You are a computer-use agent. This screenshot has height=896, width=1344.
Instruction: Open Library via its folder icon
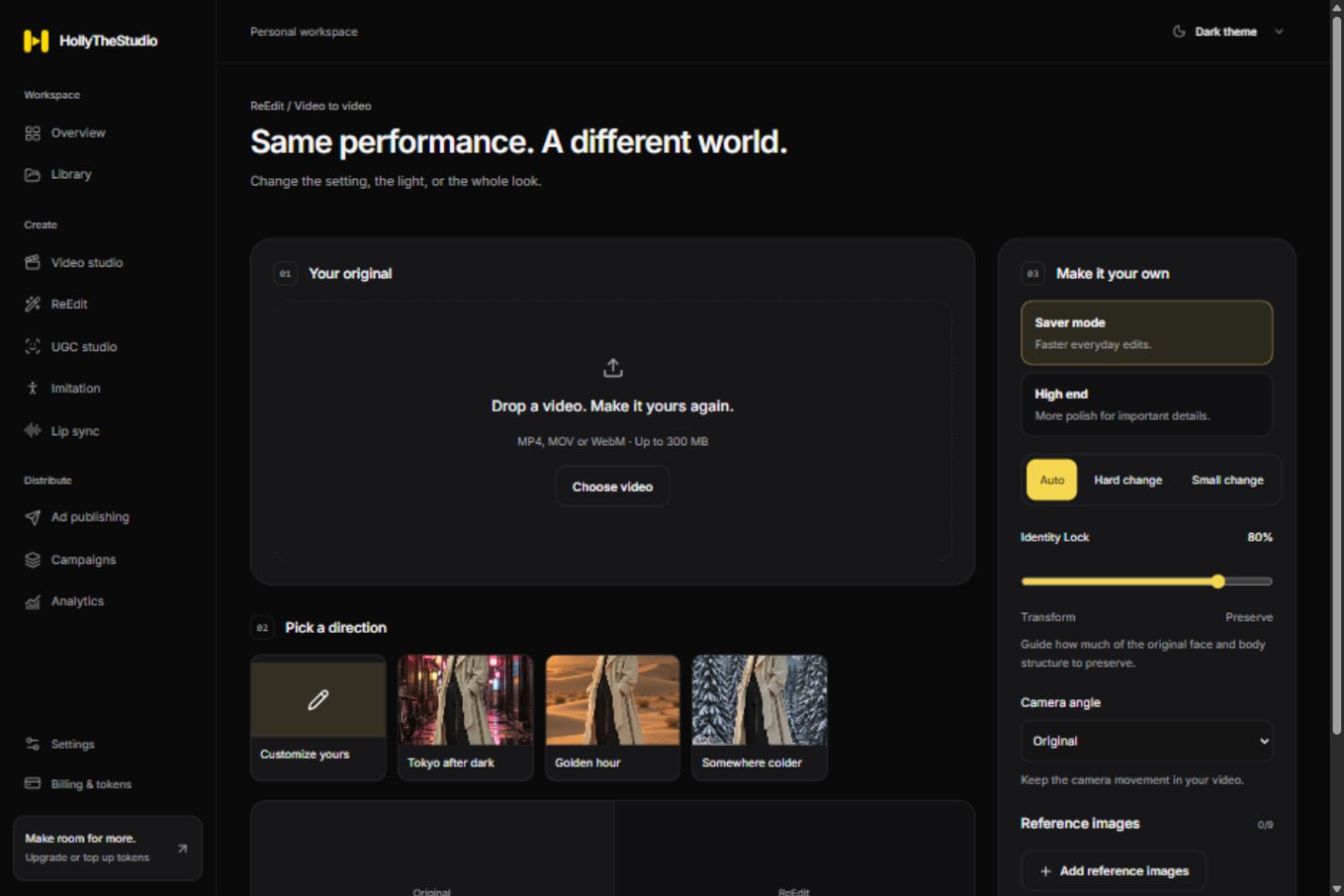pos(32,174)
